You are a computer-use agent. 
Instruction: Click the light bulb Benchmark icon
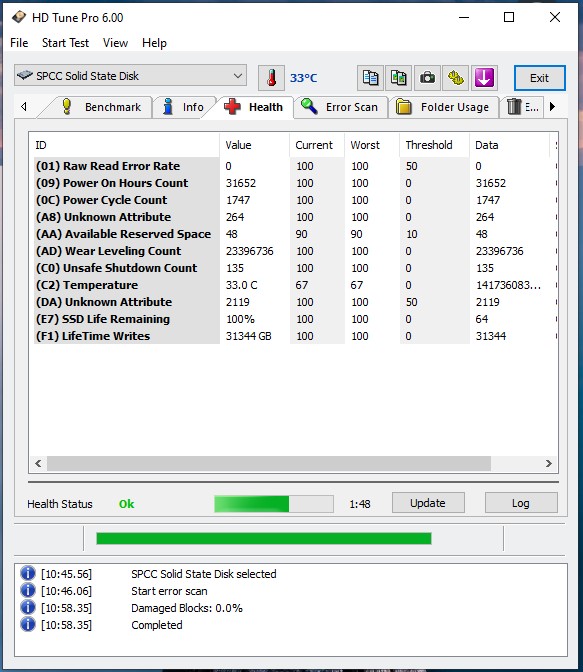pos(66,107)
